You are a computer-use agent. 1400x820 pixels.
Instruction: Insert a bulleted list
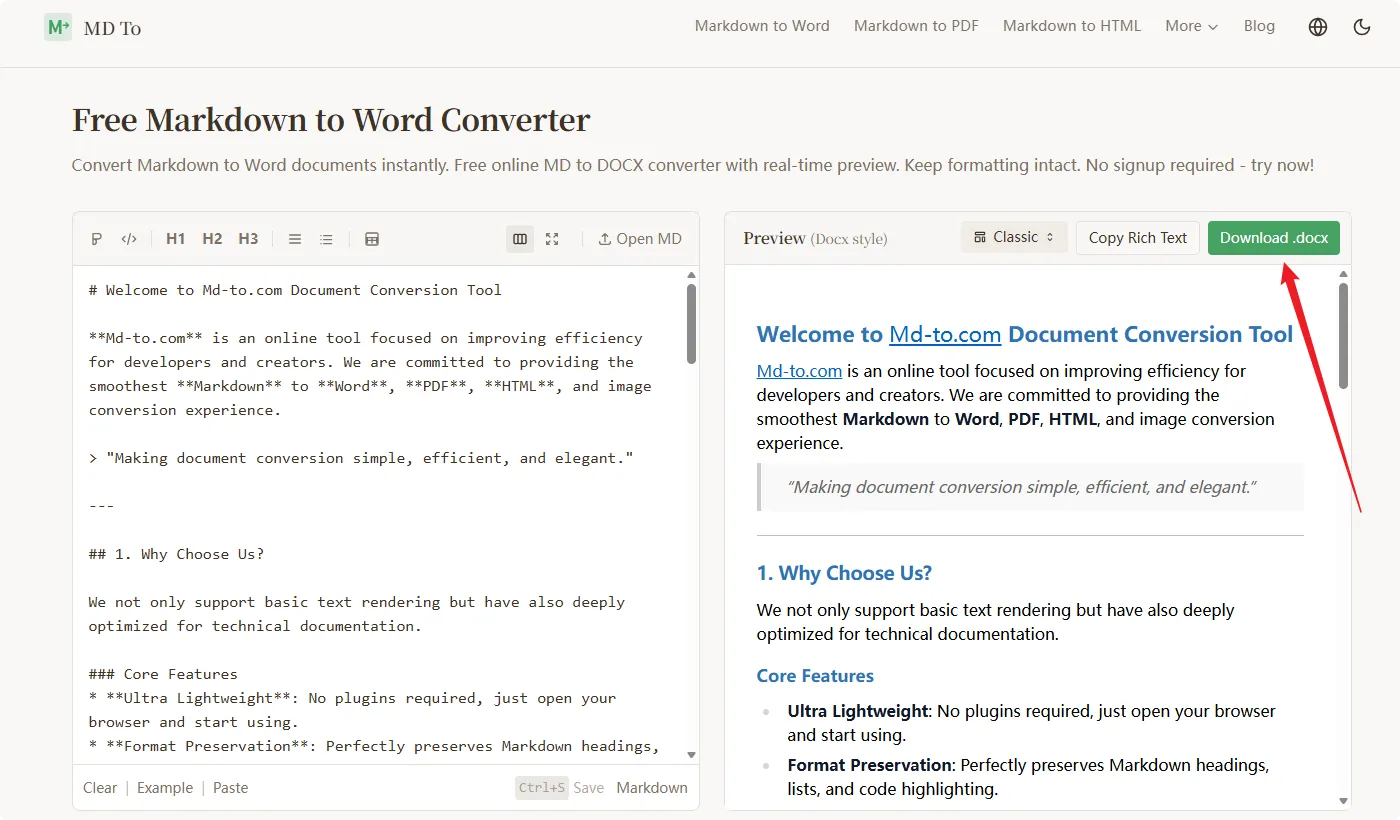(x=326, y=238)
